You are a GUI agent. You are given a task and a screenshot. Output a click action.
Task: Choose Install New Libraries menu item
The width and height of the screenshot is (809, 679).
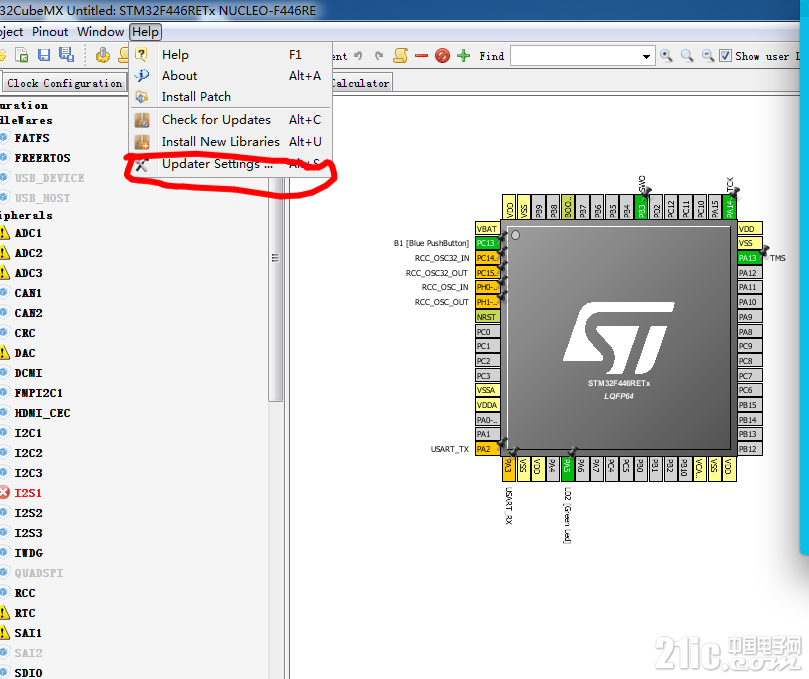tap(231, 142)
